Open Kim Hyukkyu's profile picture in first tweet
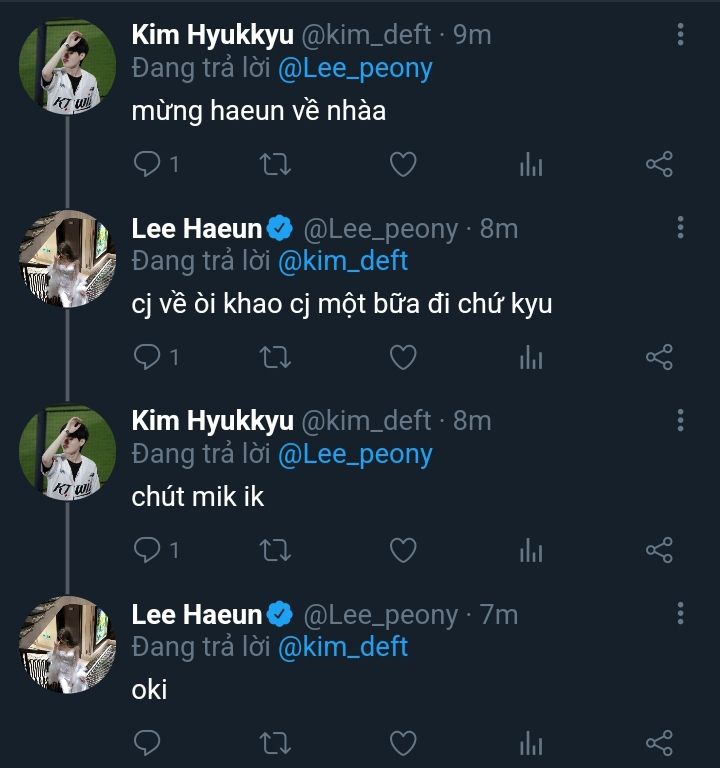This screenshot has height=768, width=720. coord(67,68)
